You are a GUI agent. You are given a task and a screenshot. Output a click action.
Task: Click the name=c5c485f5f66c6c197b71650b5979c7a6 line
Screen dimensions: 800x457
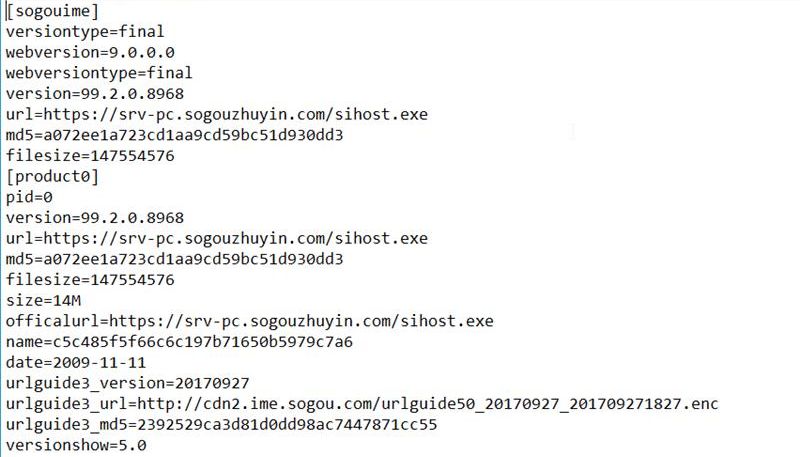click(178, 342)
